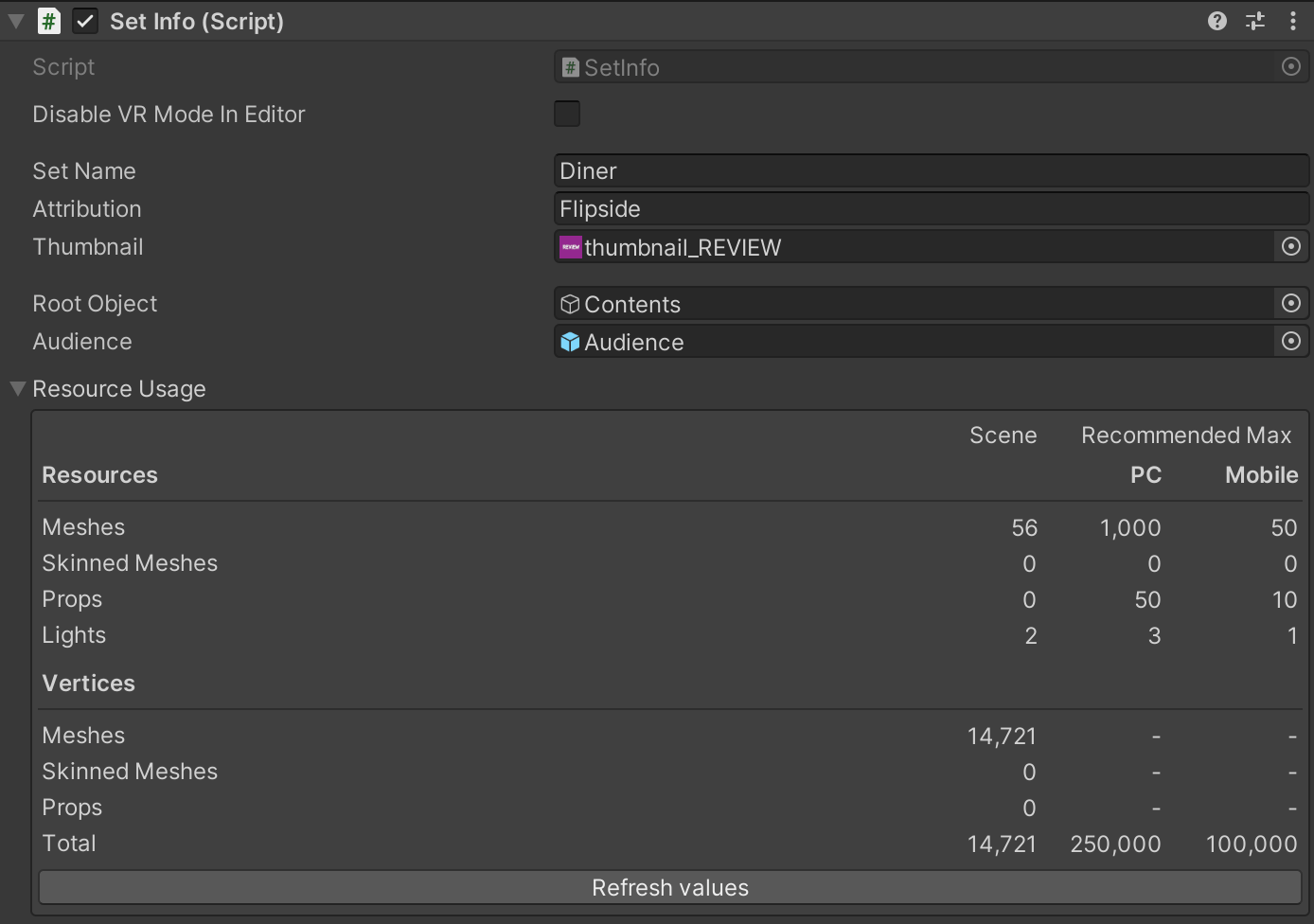
Task: Click the thumbnail_REVIEW texture icon
Action: (x=571, y=246)
